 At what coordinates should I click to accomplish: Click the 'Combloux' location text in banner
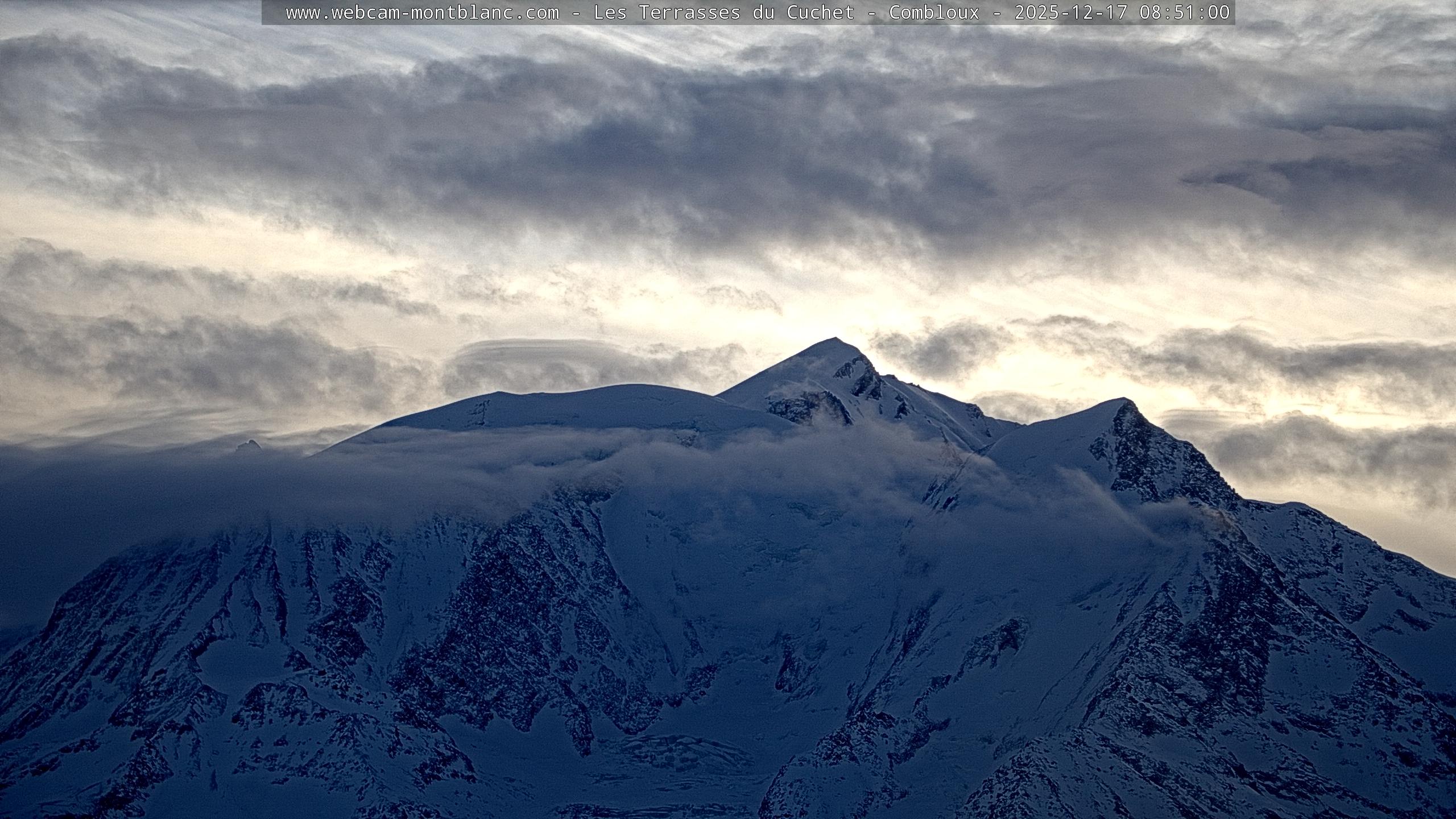tap(934, 13)
